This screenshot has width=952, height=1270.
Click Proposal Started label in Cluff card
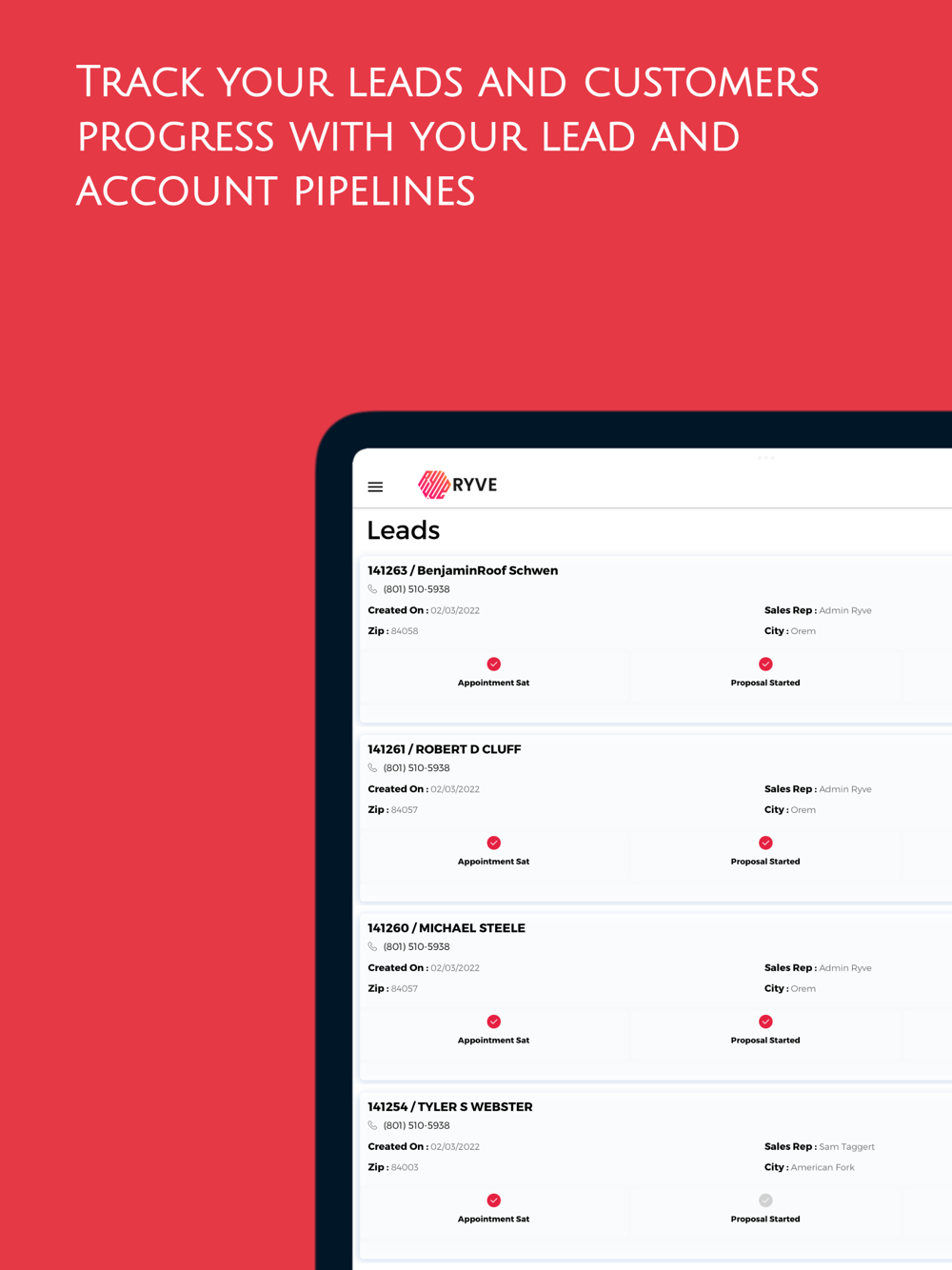(x=765, y=862)
